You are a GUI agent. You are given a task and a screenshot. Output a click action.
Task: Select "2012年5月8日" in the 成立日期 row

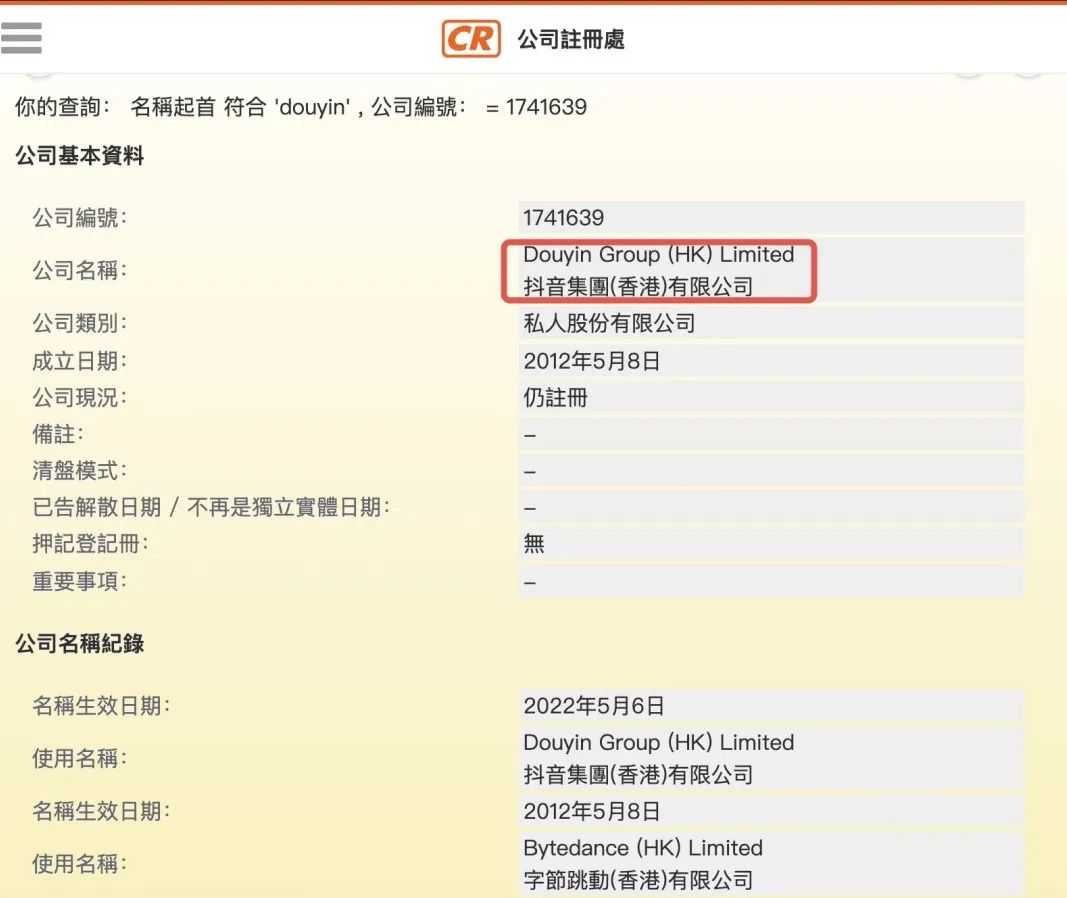click(x=592, y=361)
